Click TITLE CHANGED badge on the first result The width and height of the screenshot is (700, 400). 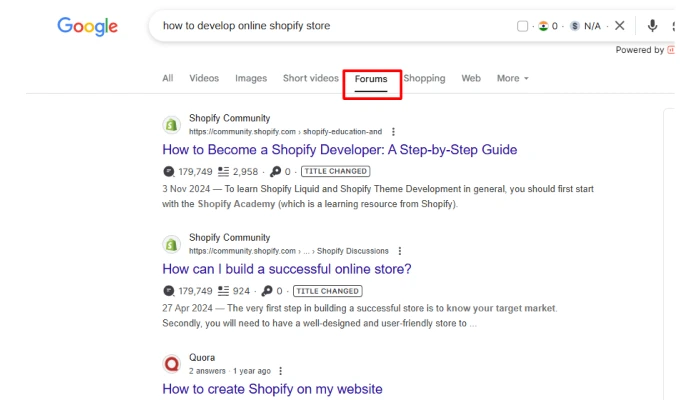(336, 171)
